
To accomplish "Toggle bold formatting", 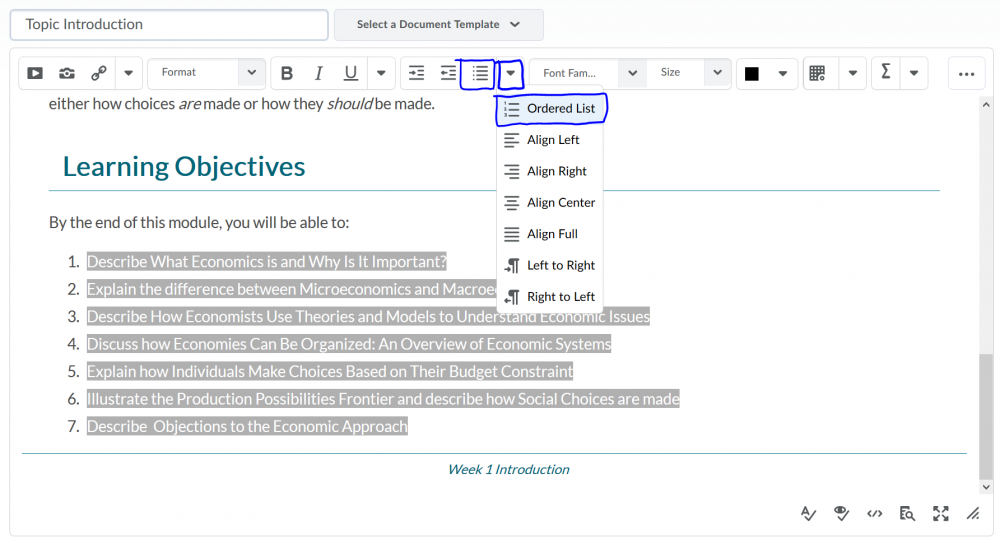I will [287, 73].
